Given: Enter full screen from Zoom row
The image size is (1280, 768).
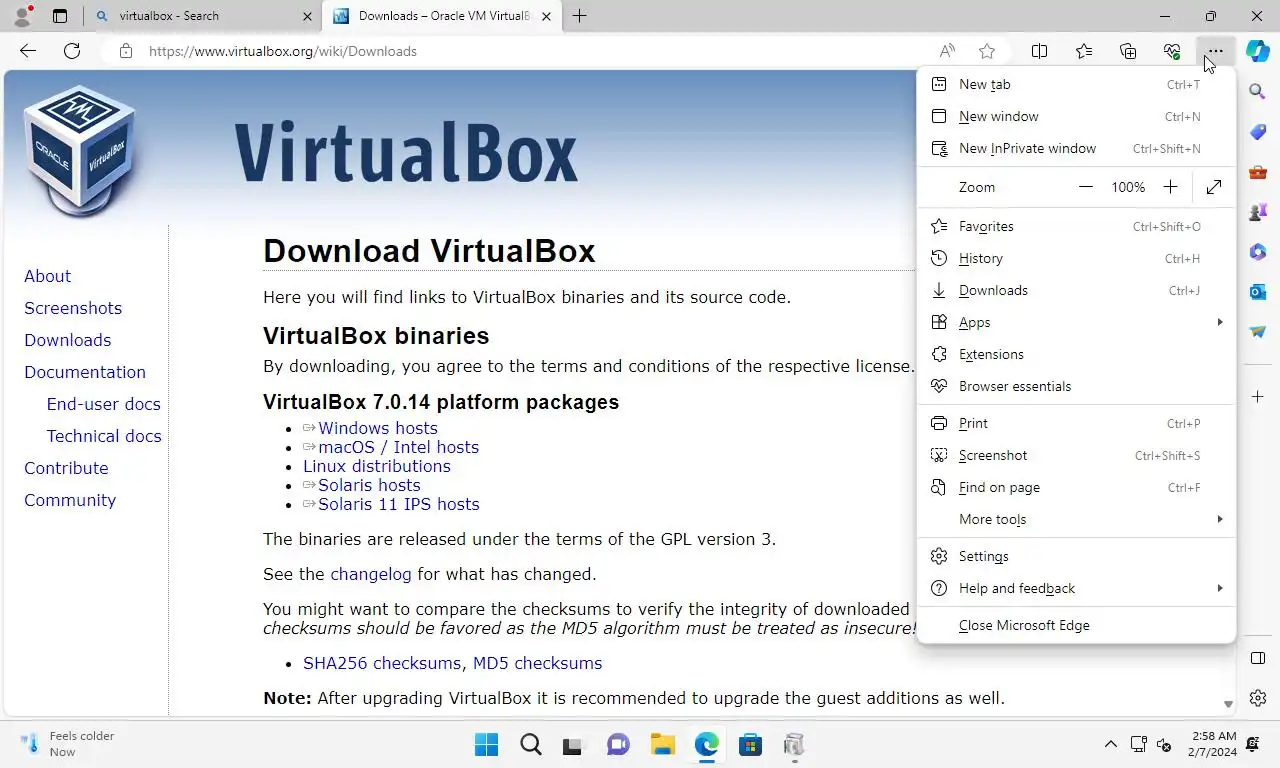Looking at the screenshot, I should (x=1214, y=187).
